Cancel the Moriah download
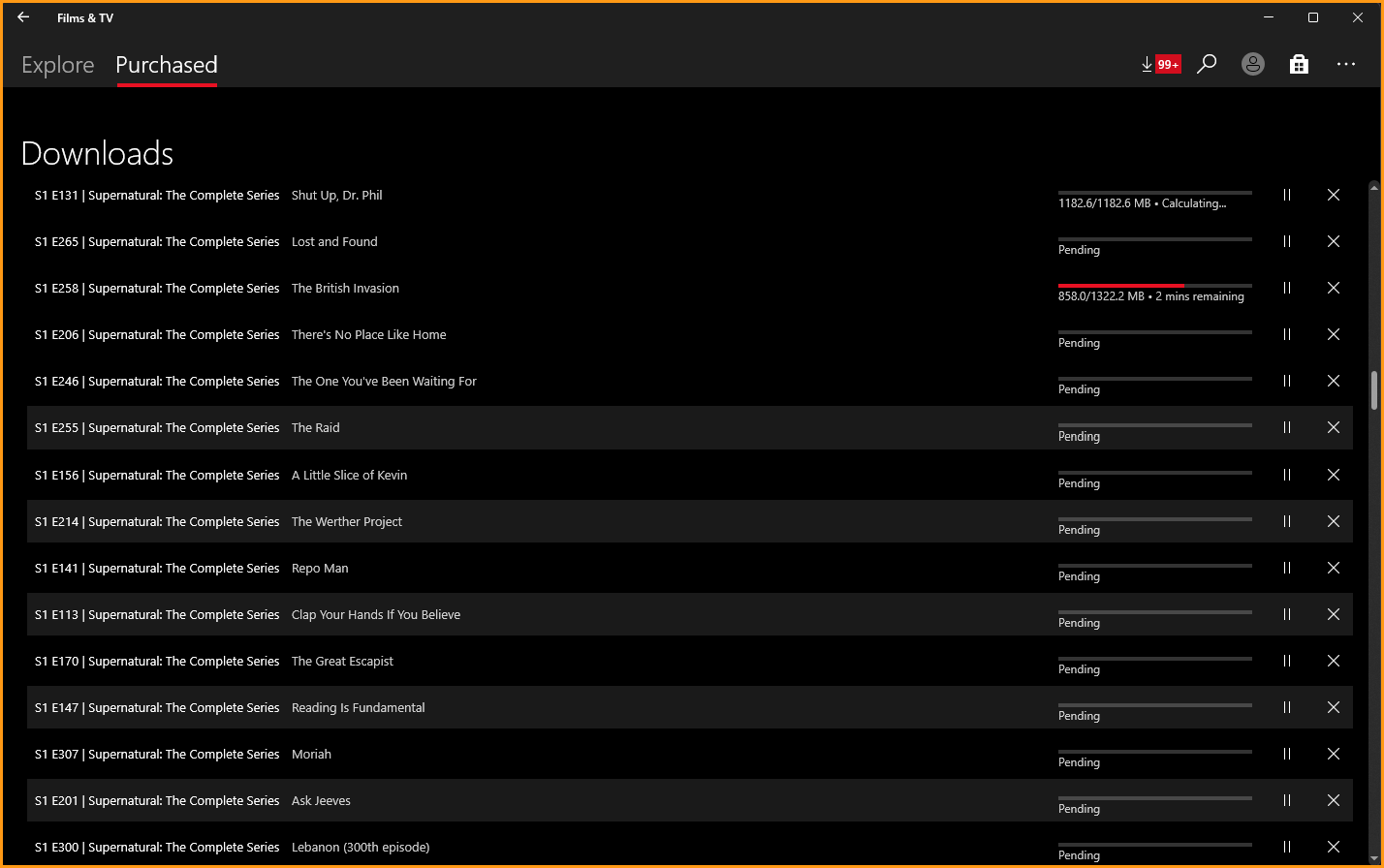This screenshot has height=868, width=1384. (1334, 754)
